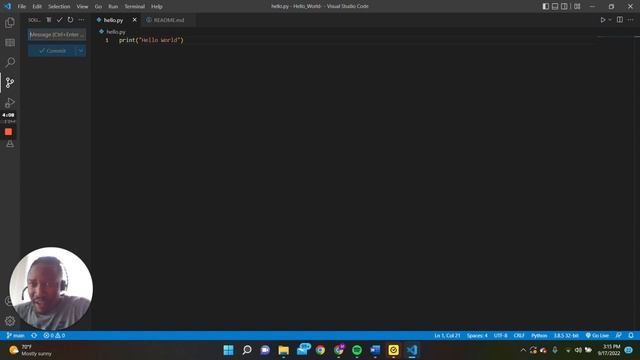Open source control More Actions ellipsis
The image size is (640, 360).
coord(81,20)
